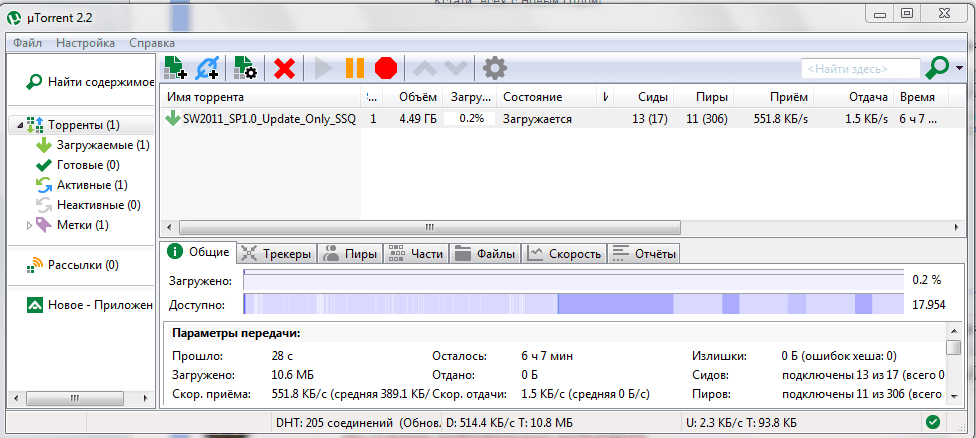Click the purple tag Метки icon
The width and height of the screenshot is (976, 438).
coord(44,225)
